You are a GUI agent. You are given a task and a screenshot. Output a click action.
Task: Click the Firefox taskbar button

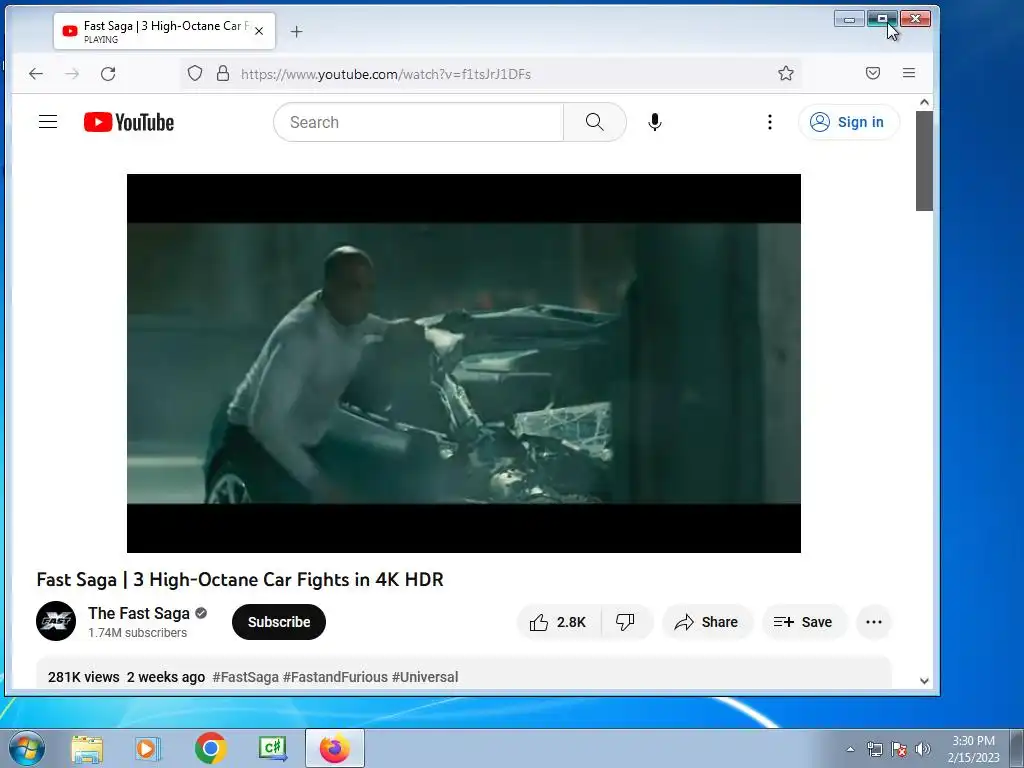pos(334,749)
